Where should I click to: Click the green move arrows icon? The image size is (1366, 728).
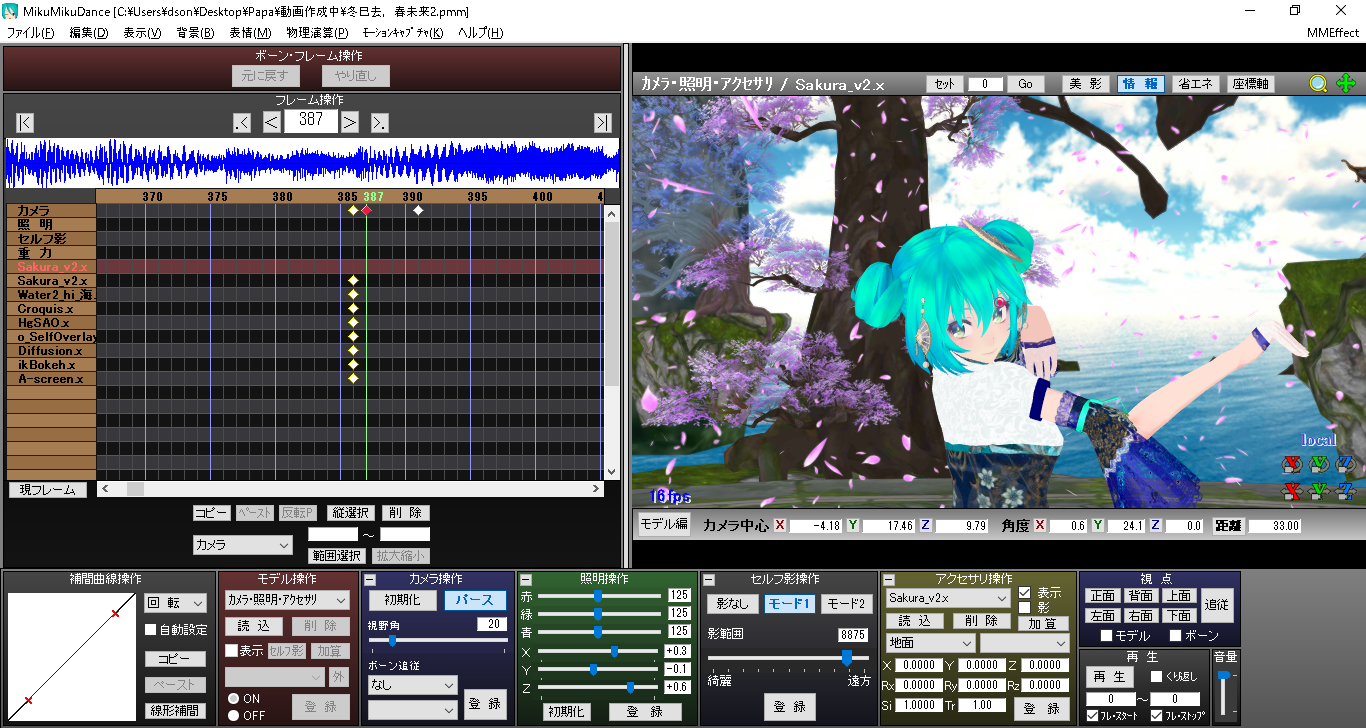pyautogui.click(x=1344, y=84)
